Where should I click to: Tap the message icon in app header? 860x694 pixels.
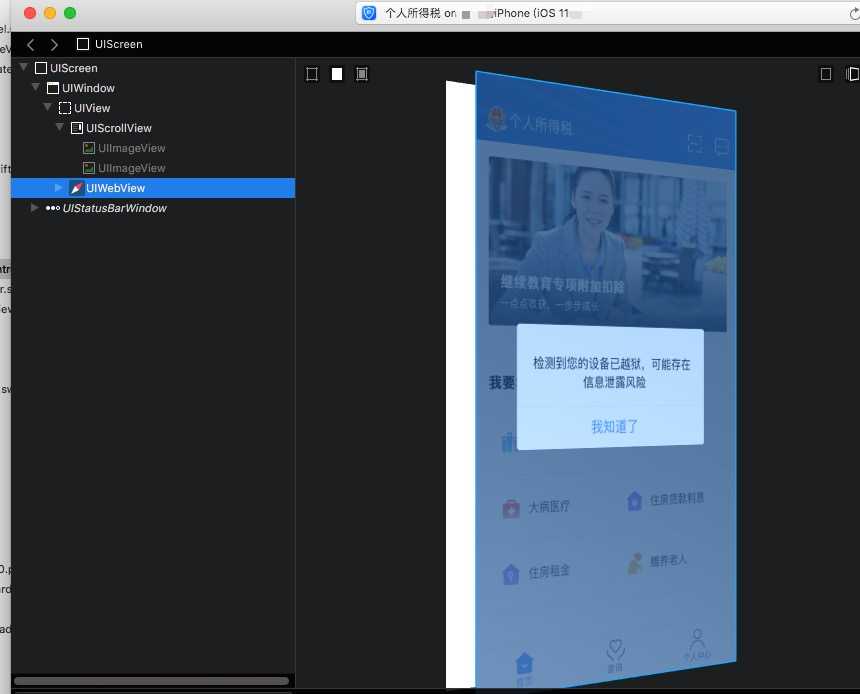coord(722,146)
